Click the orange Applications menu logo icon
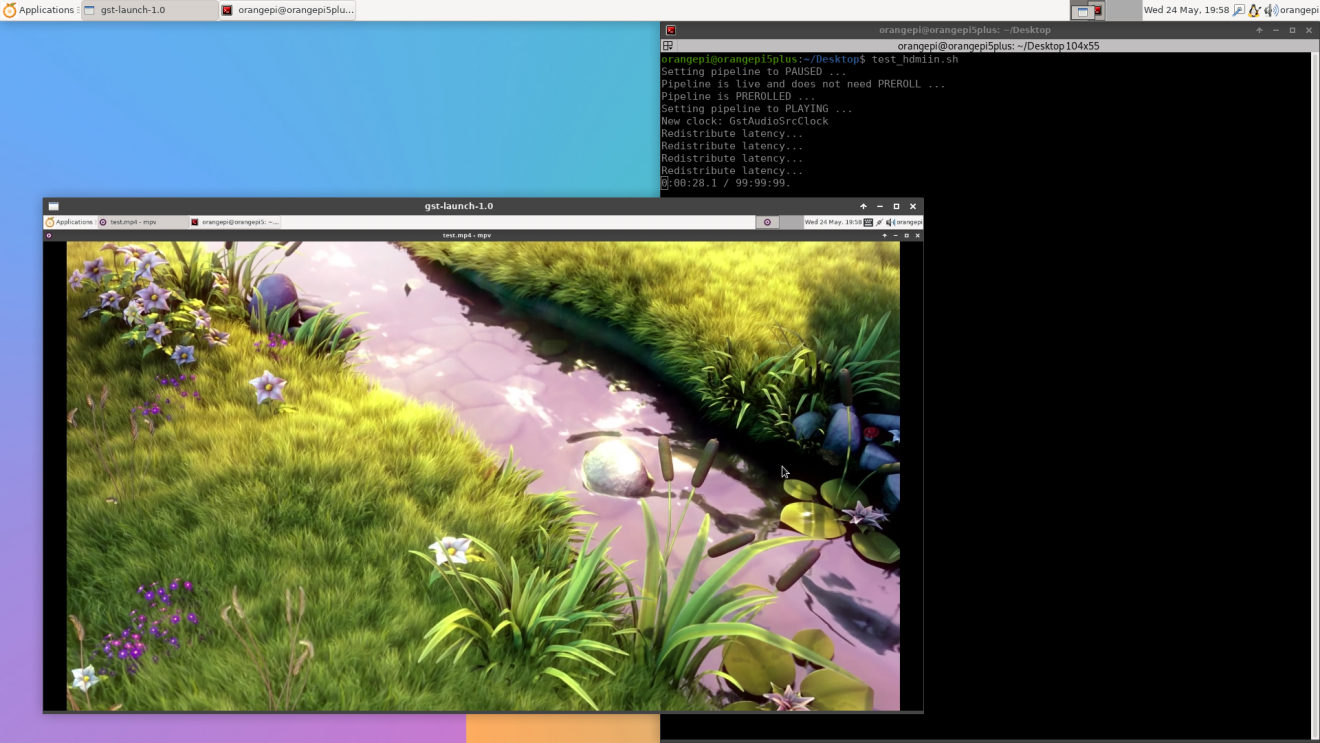Viewport: 1320px width, 743px height. 10,10
